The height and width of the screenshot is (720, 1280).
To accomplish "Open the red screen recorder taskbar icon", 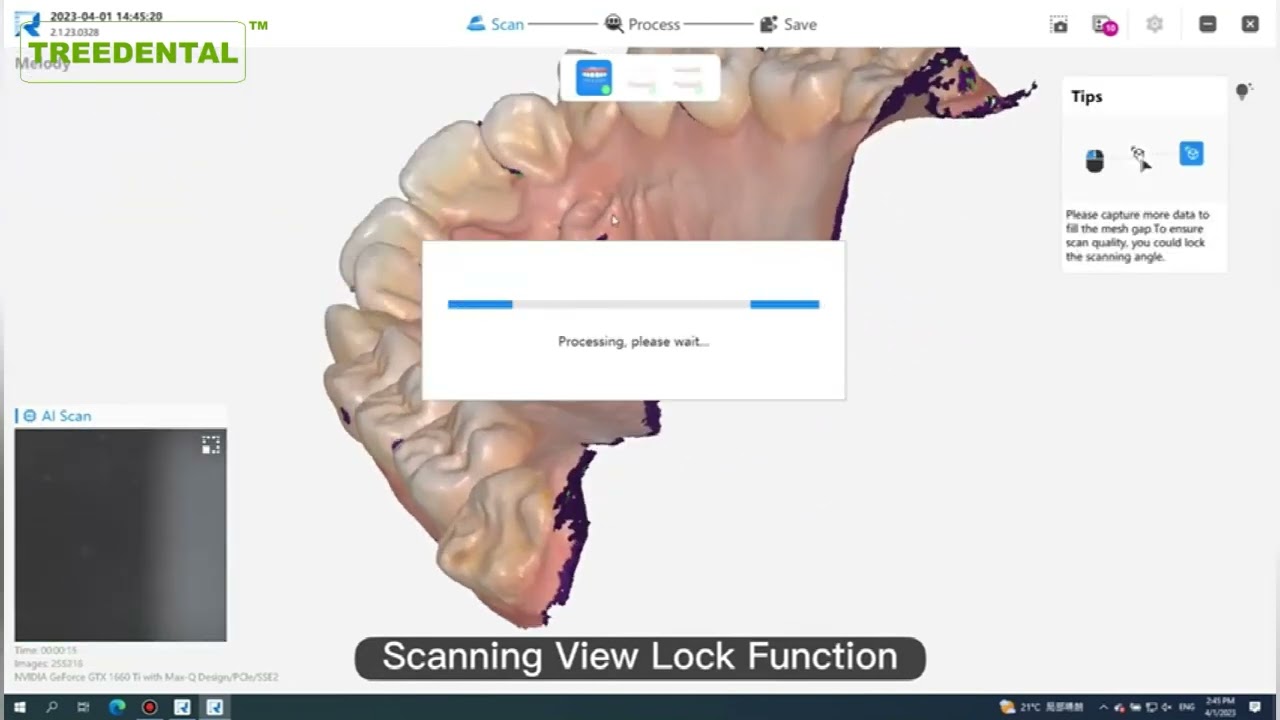I will [x=149, y=707].
